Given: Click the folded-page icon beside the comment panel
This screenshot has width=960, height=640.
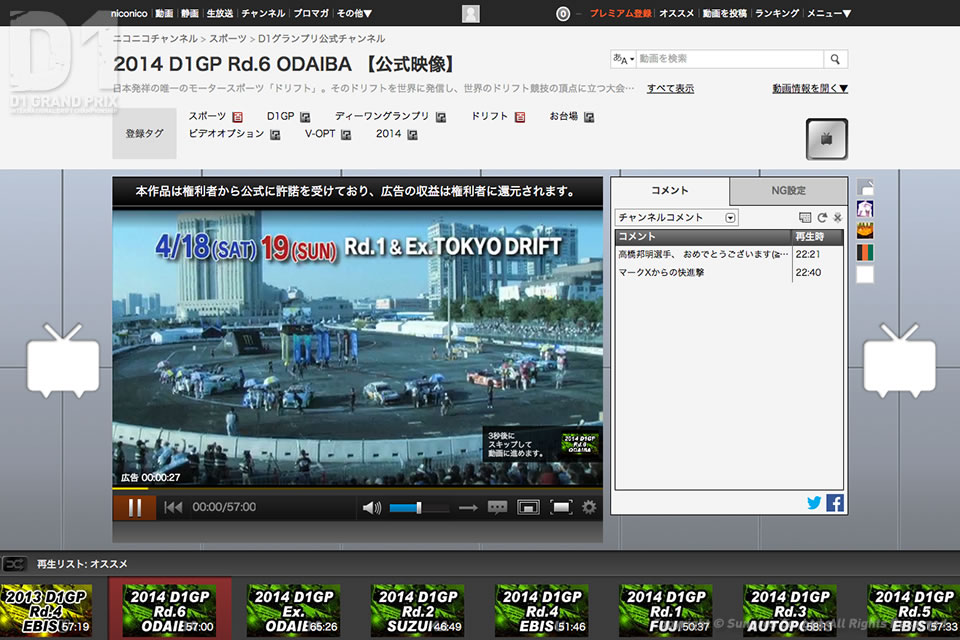Looking at the screenshot, I should point(865,186).
